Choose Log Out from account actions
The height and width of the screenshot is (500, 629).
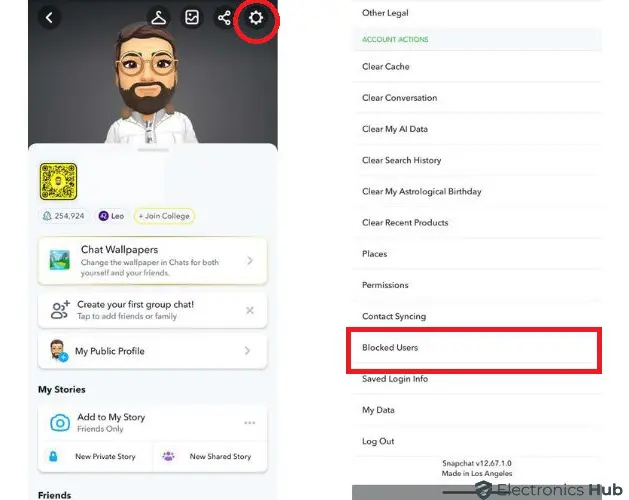click(476, 441)
